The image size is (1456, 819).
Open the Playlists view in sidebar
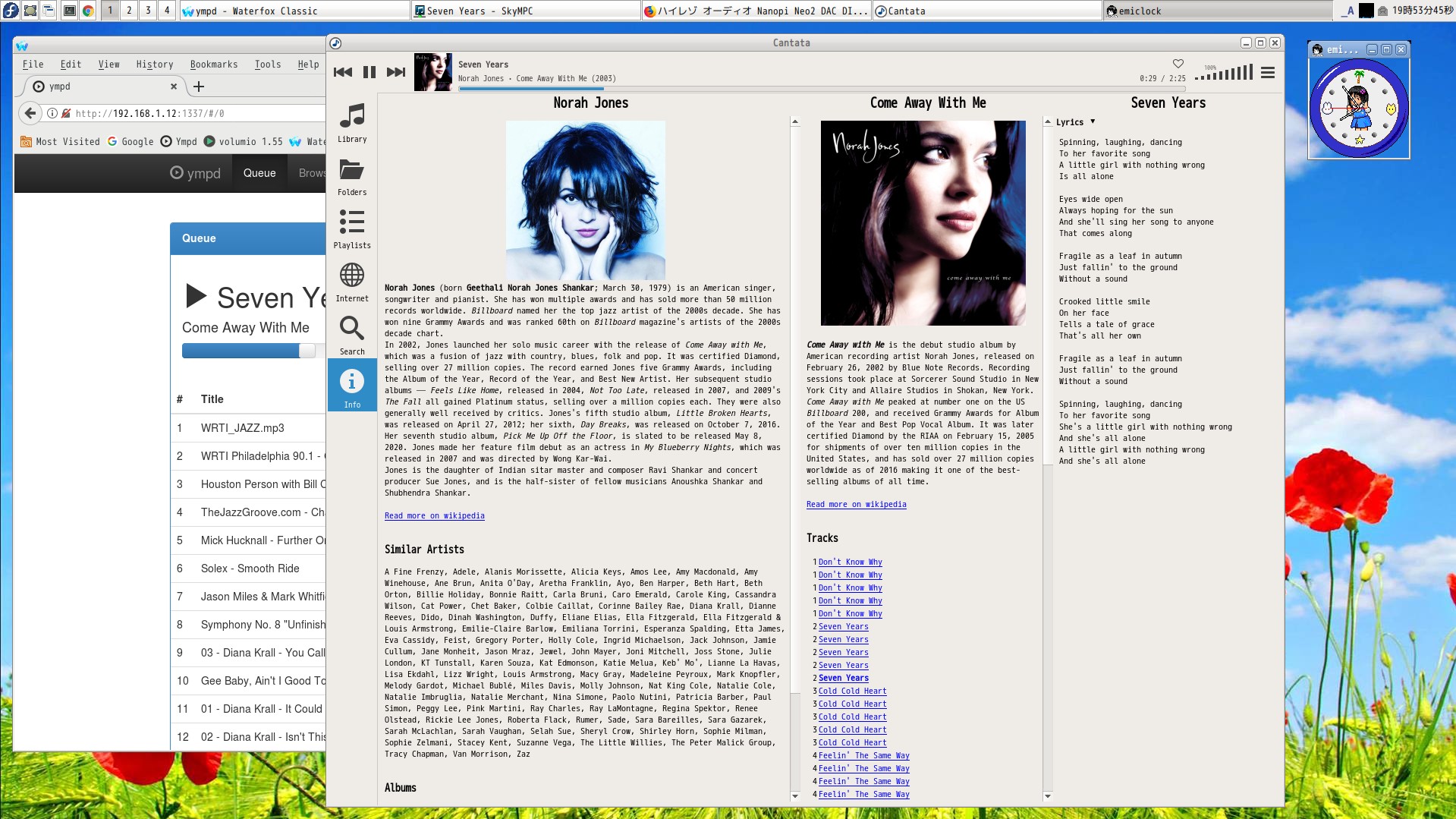(x=352, y=228)
